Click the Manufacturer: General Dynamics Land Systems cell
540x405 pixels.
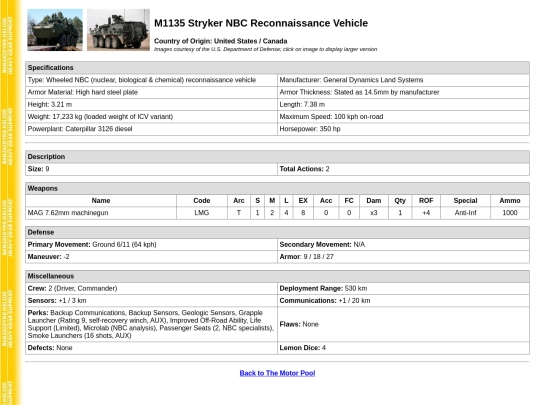(403, 80)
